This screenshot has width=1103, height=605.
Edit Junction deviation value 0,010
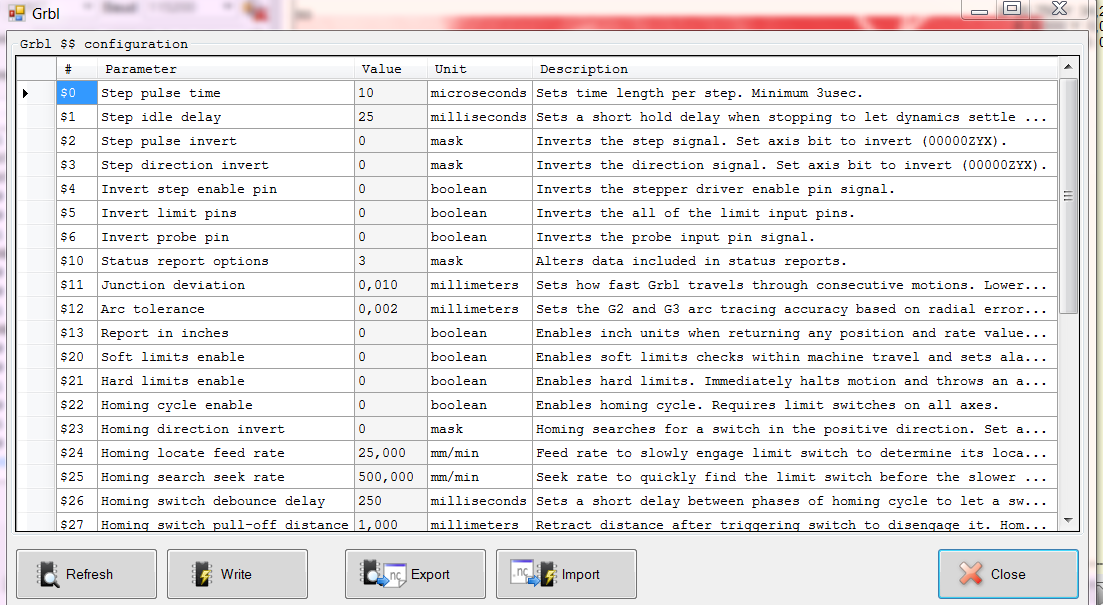click(391, 284)
